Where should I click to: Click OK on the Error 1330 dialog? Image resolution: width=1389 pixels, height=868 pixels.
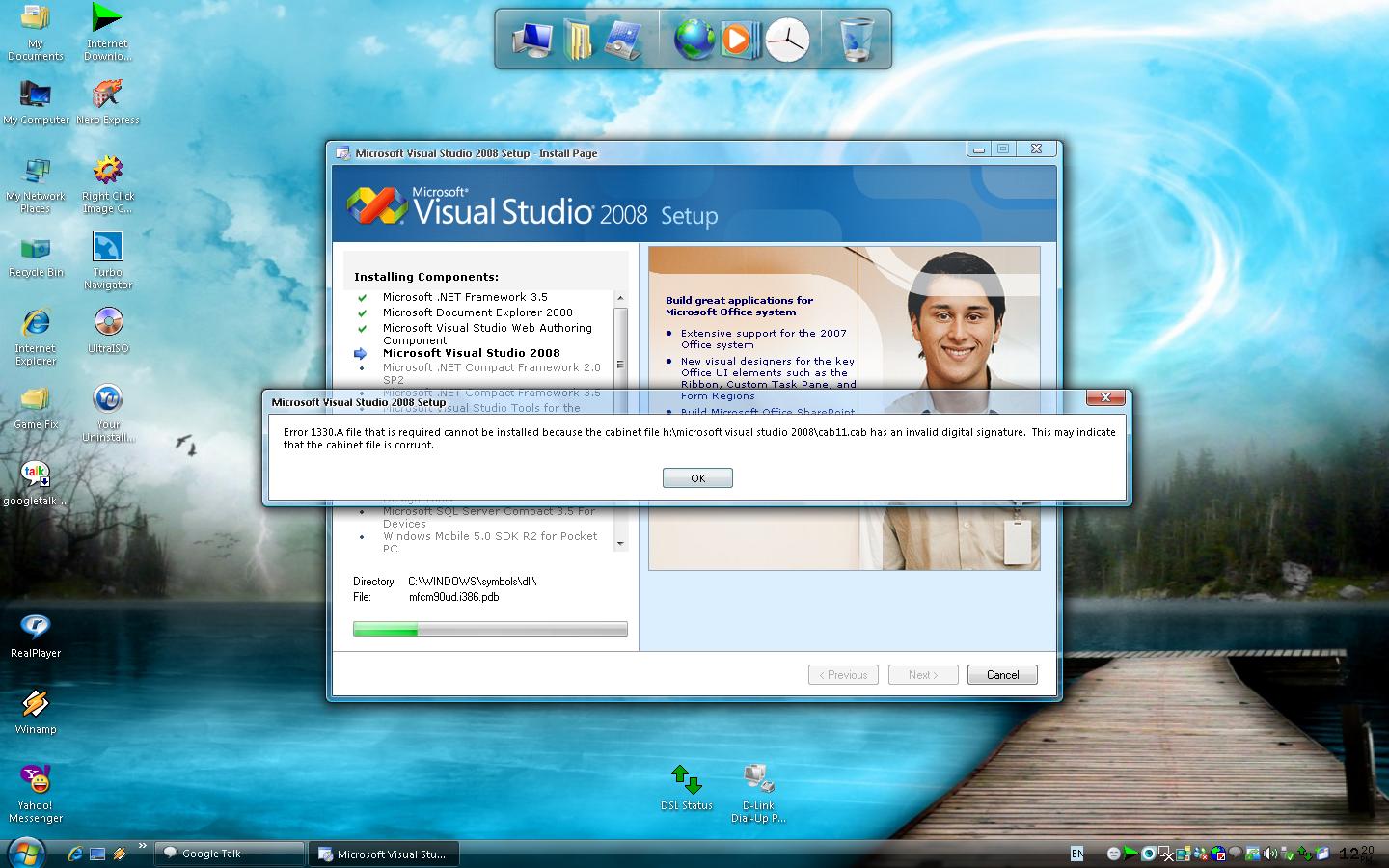click(x=697, y=478)
